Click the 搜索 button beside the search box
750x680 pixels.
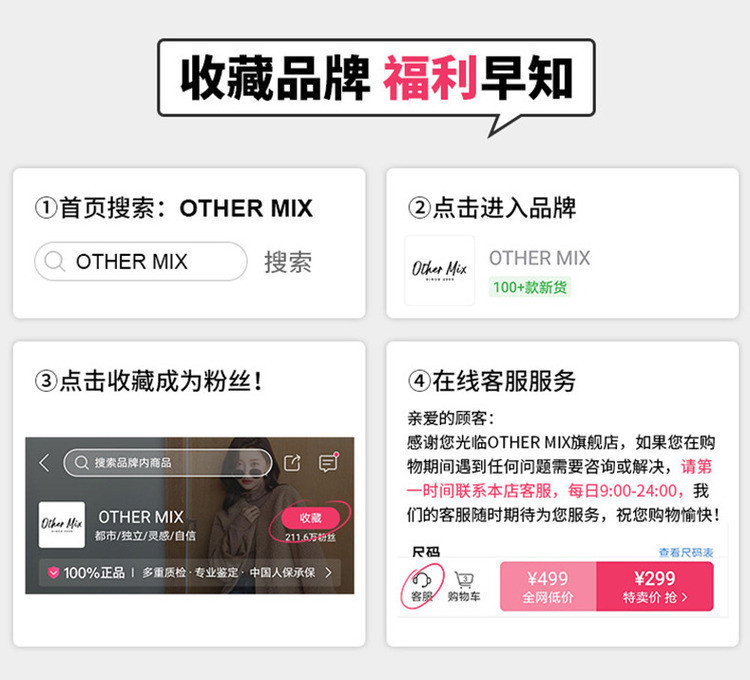[288, 262]
